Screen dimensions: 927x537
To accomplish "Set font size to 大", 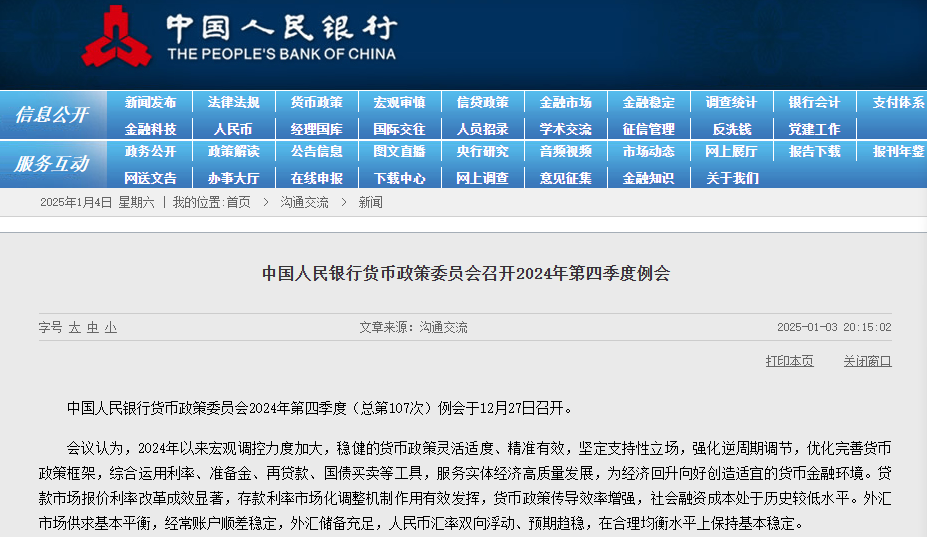I will click(x=74, y=327).
